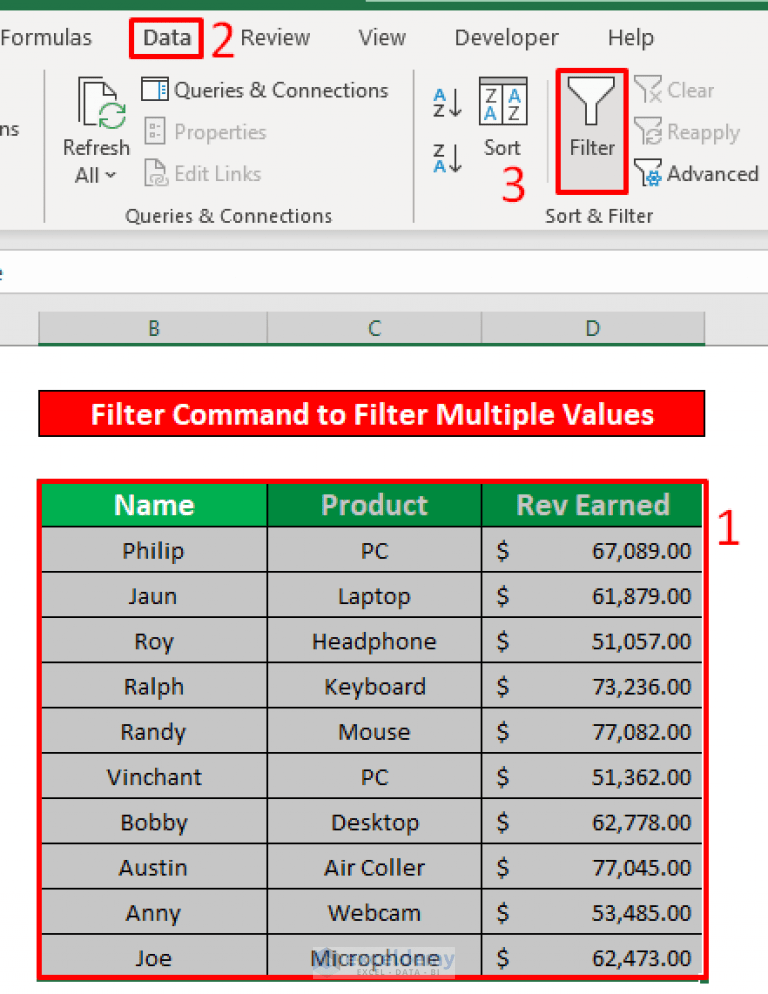This screenshot has width=768, height=994.
Task: Click the 'Webcam' product cell
Action: coord(374,912)
